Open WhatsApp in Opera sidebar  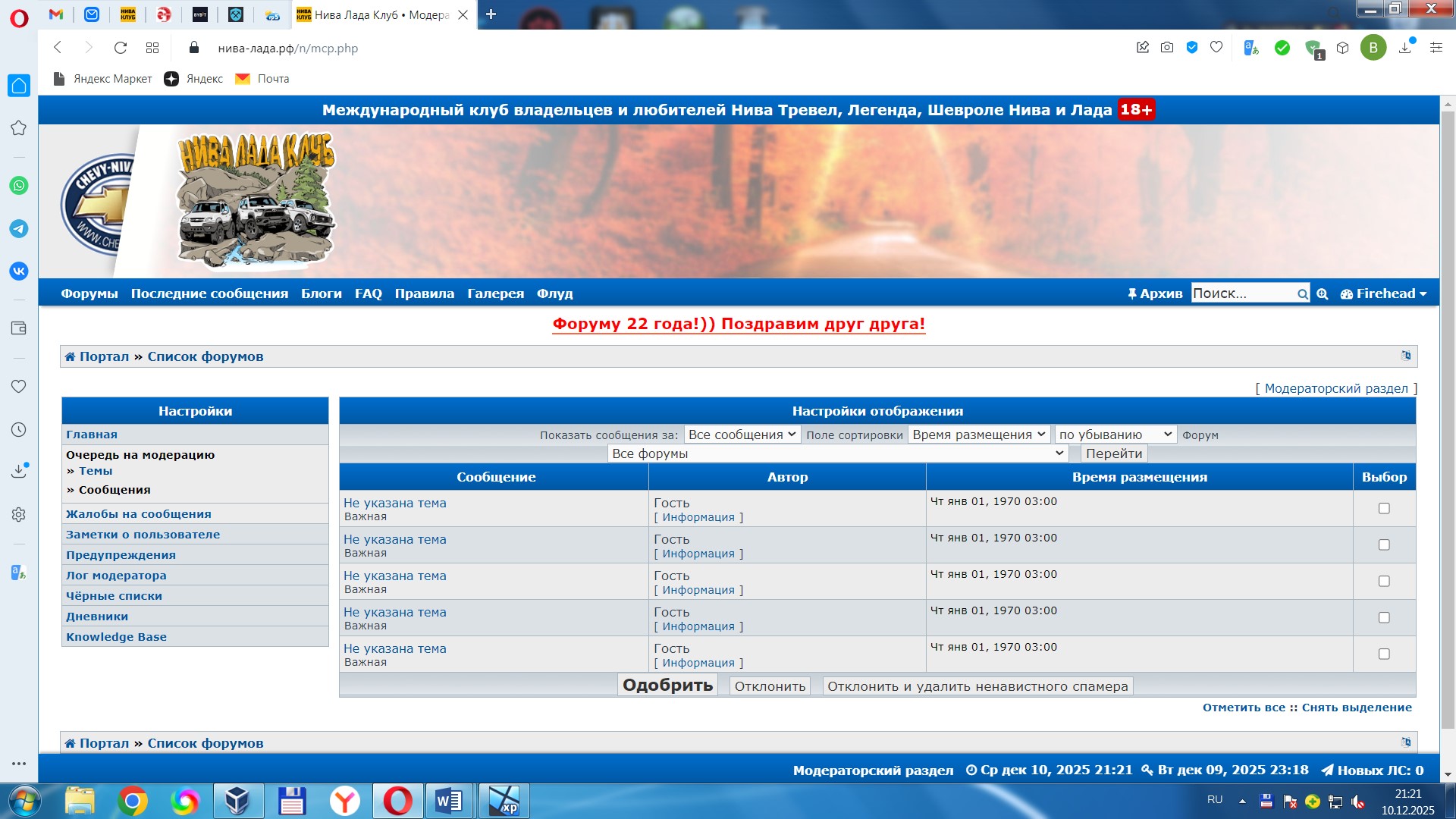[19, 186]
